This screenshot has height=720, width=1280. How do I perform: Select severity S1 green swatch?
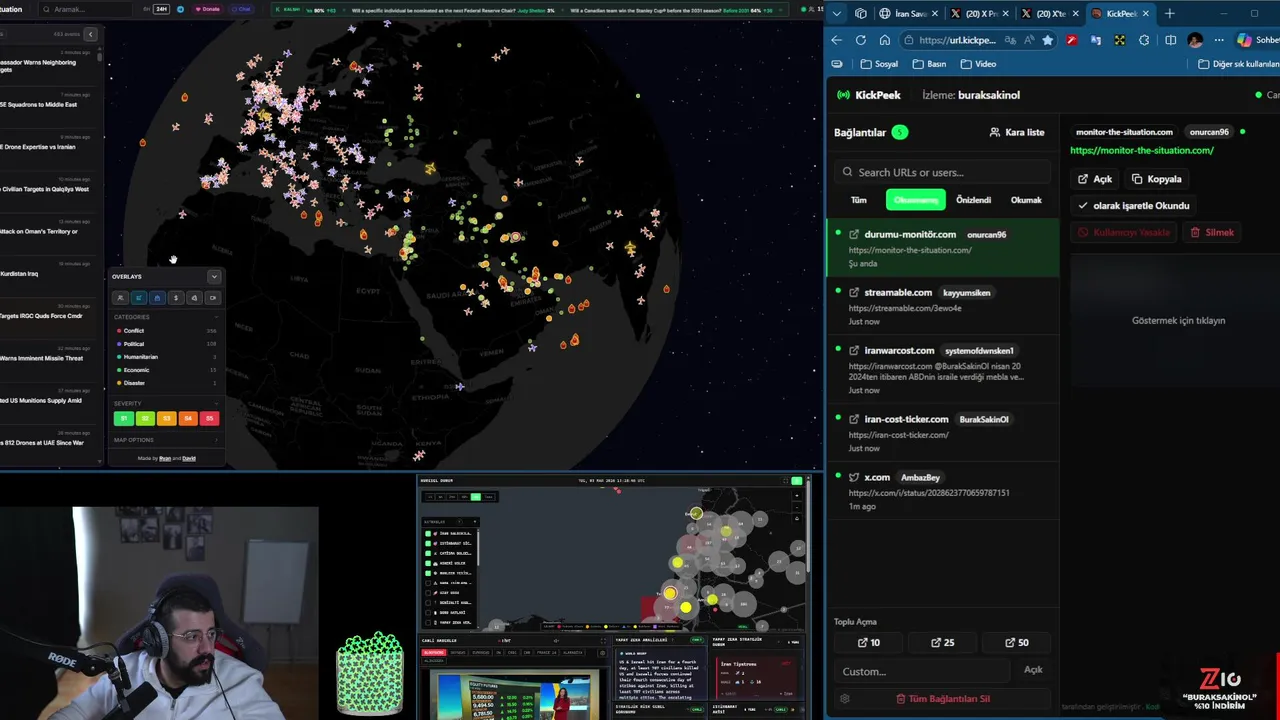click(124, 418)
